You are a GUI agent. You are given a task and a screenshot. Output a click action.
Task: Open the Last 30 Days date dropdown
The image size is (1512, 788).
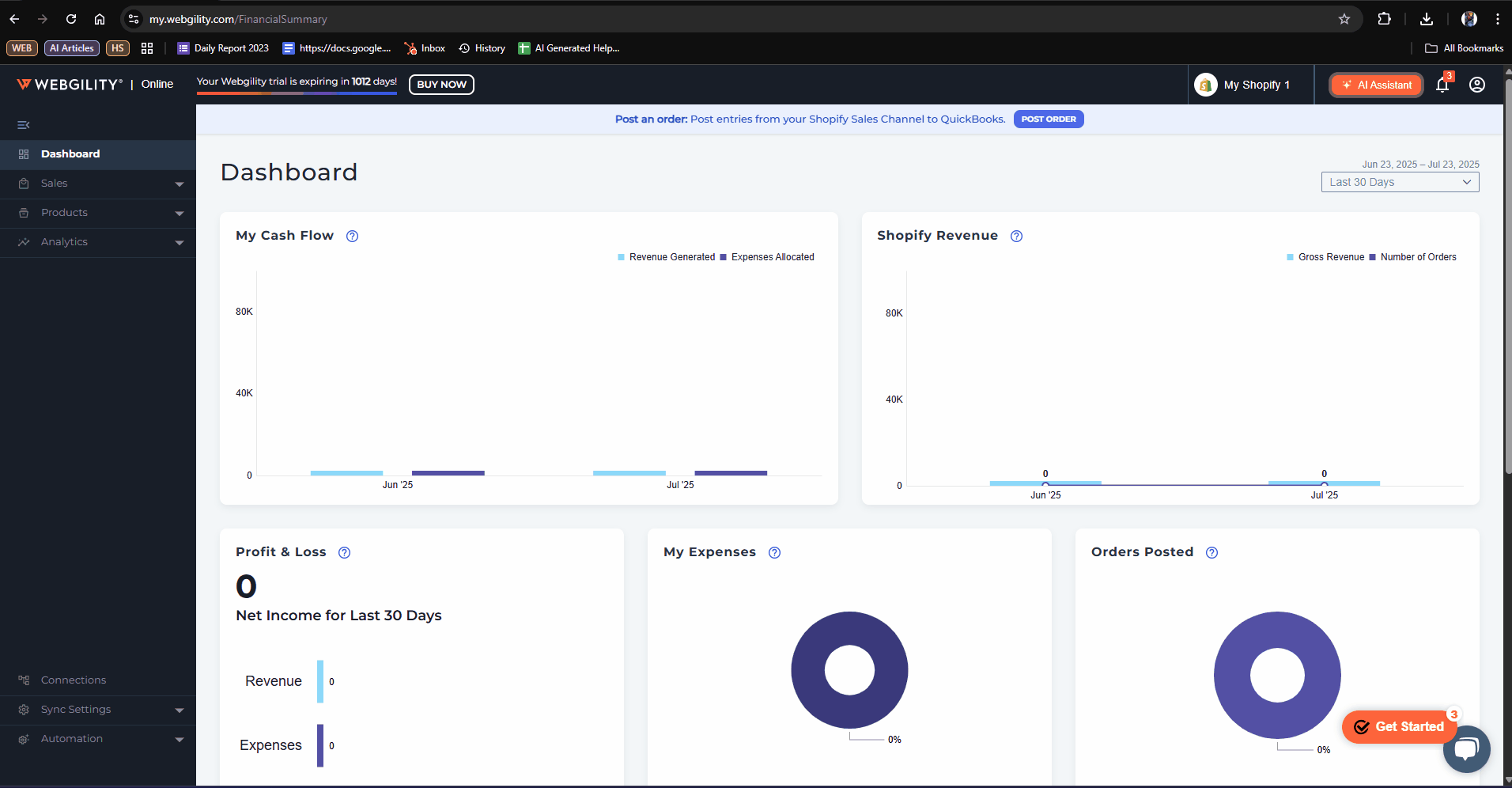click(x=1400, y=182)
